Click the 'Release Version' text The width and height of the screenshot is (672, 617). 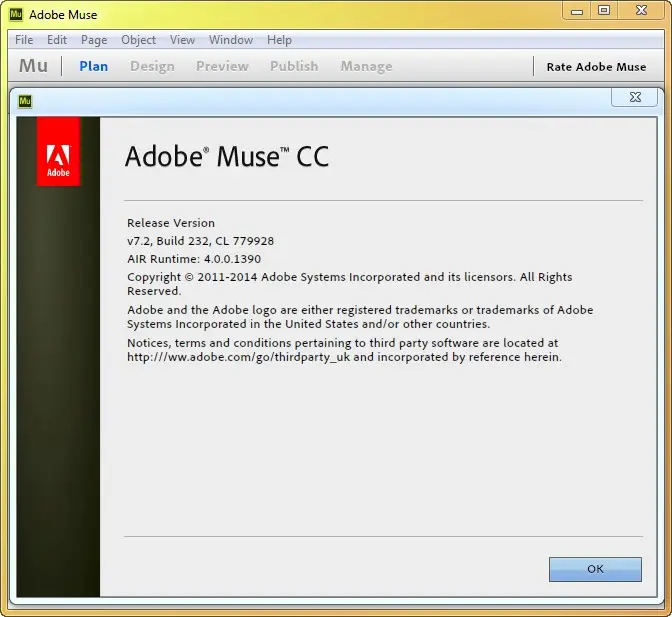pos(171,223)
